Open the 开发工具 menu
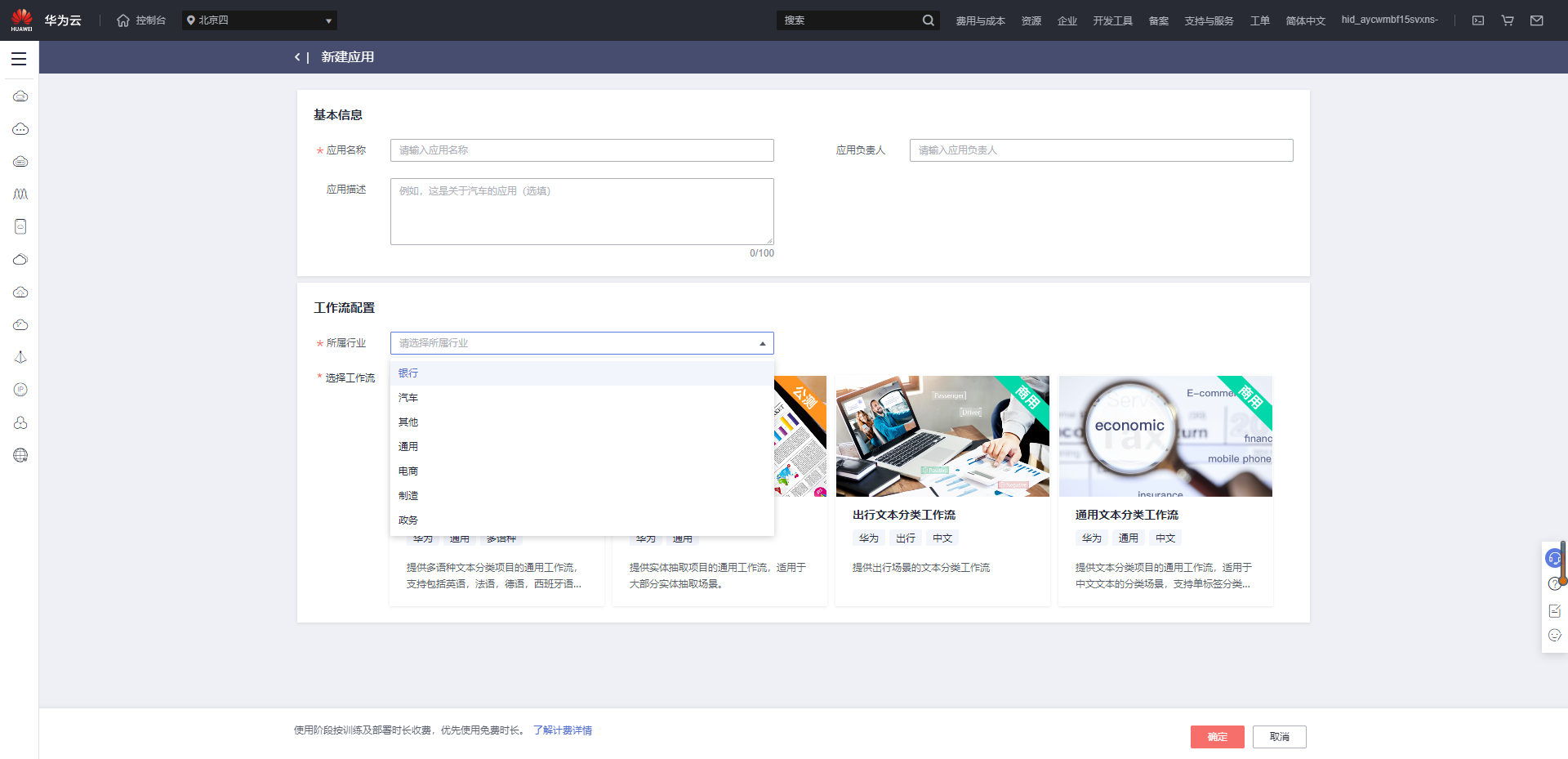1568x759 pixels. click(x=1112, y=20)
